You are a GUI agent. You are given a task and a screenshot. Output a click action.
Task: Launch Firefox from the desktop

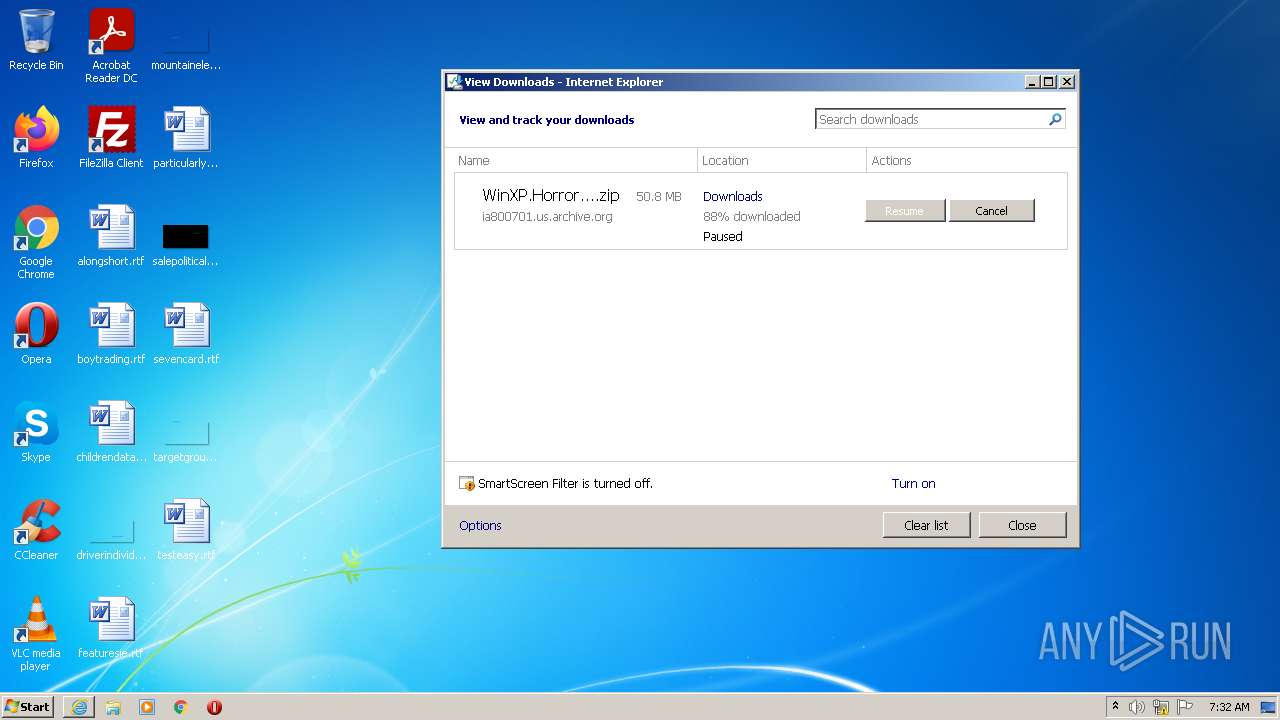pyautogui.click(x=36, y=137)
